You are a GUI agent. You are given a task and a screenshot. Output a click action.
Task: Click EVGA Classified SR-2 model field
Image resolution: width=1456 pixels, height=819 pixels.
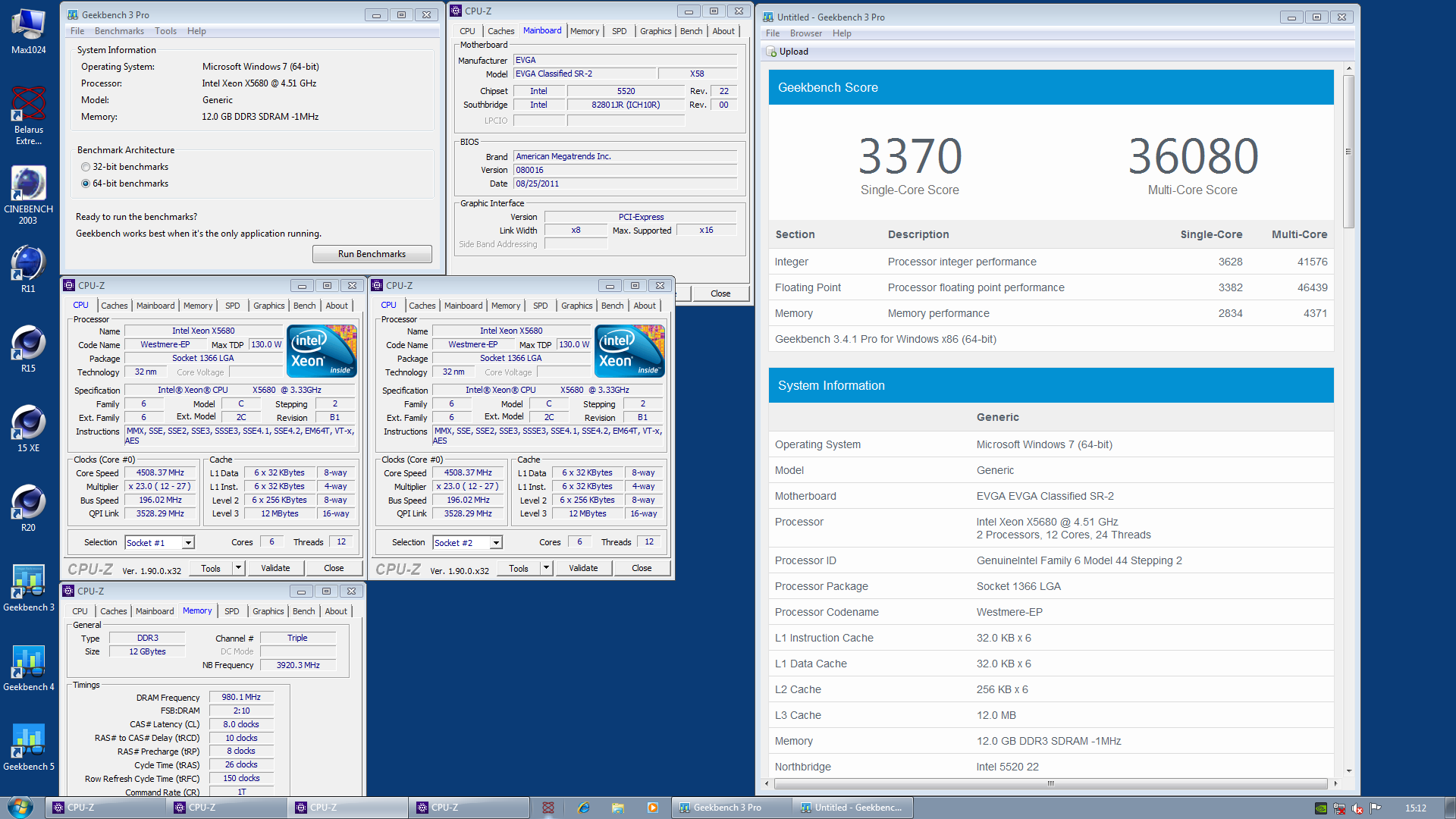coord(584,74)
